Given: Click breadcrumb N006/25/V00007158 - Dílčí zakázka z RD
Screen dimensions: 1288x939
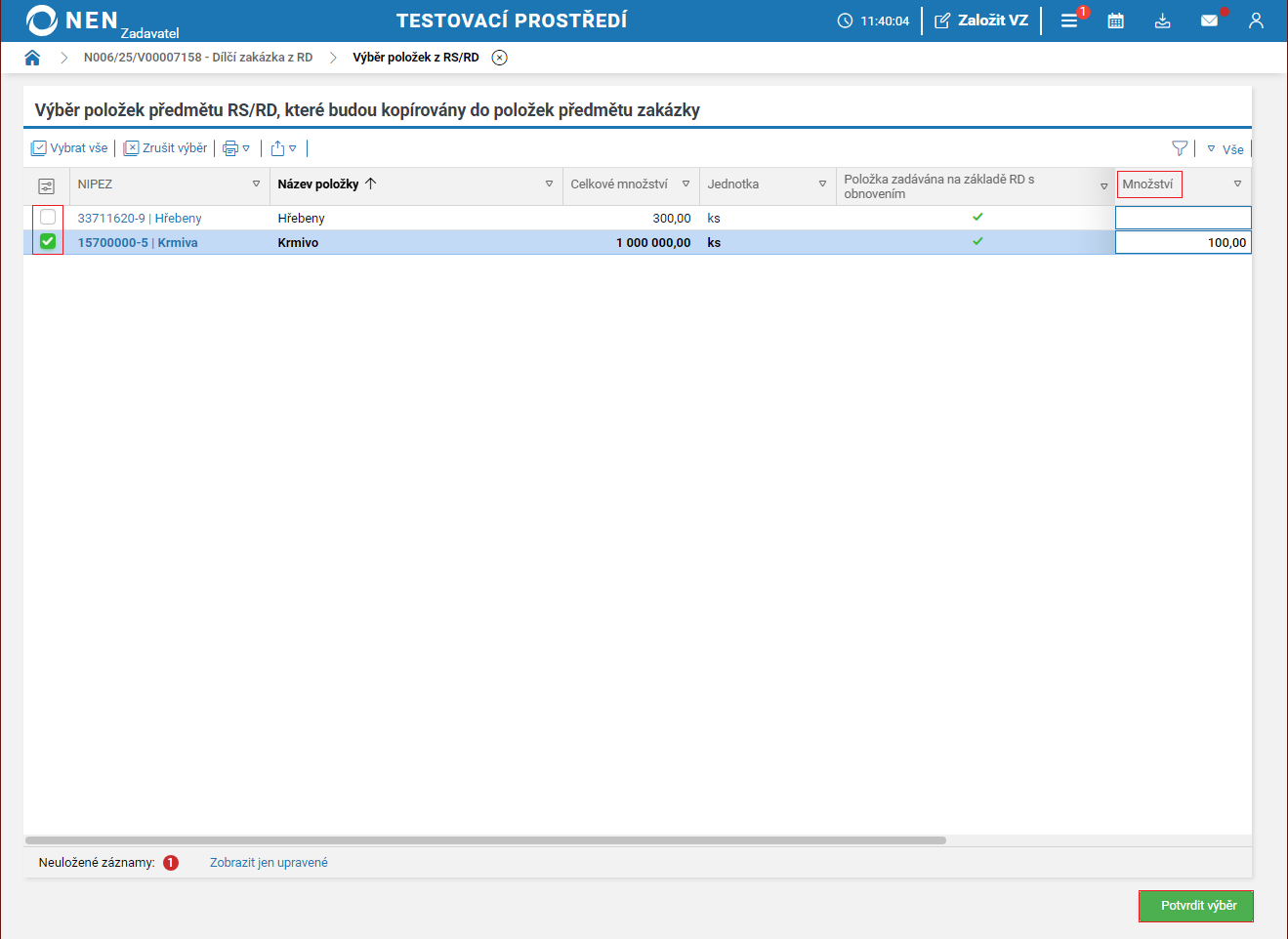Looking at the screenshot, I should [x=197, y=58].
